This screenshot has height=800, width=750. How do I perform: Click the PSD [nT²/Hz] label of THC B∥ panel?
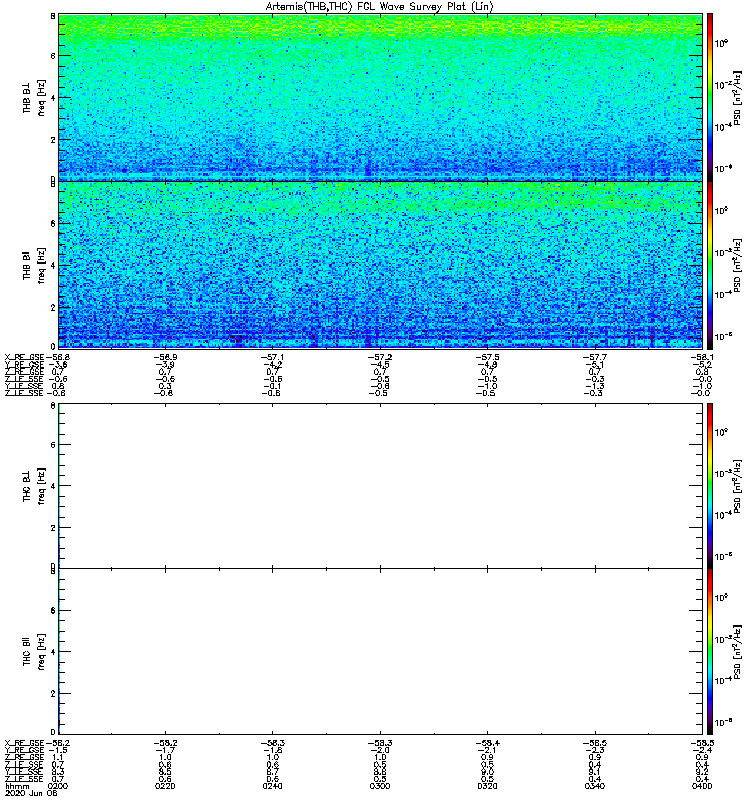point(738,652)
